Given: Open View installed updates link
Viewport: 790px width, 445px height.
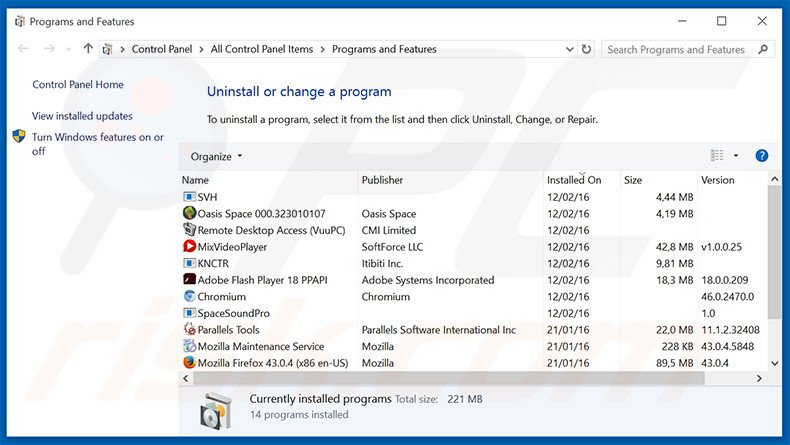Looking at the screenshot, I should (x=82, y=115).
